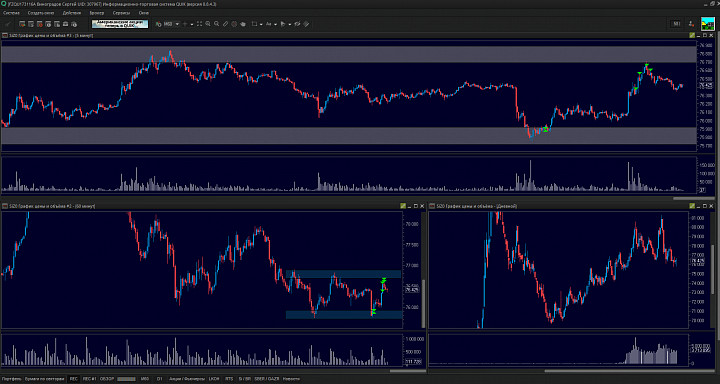720x384 pixels.
Task: Switch to the Акции / Фьючерсы tab
Action: (187, 379)
